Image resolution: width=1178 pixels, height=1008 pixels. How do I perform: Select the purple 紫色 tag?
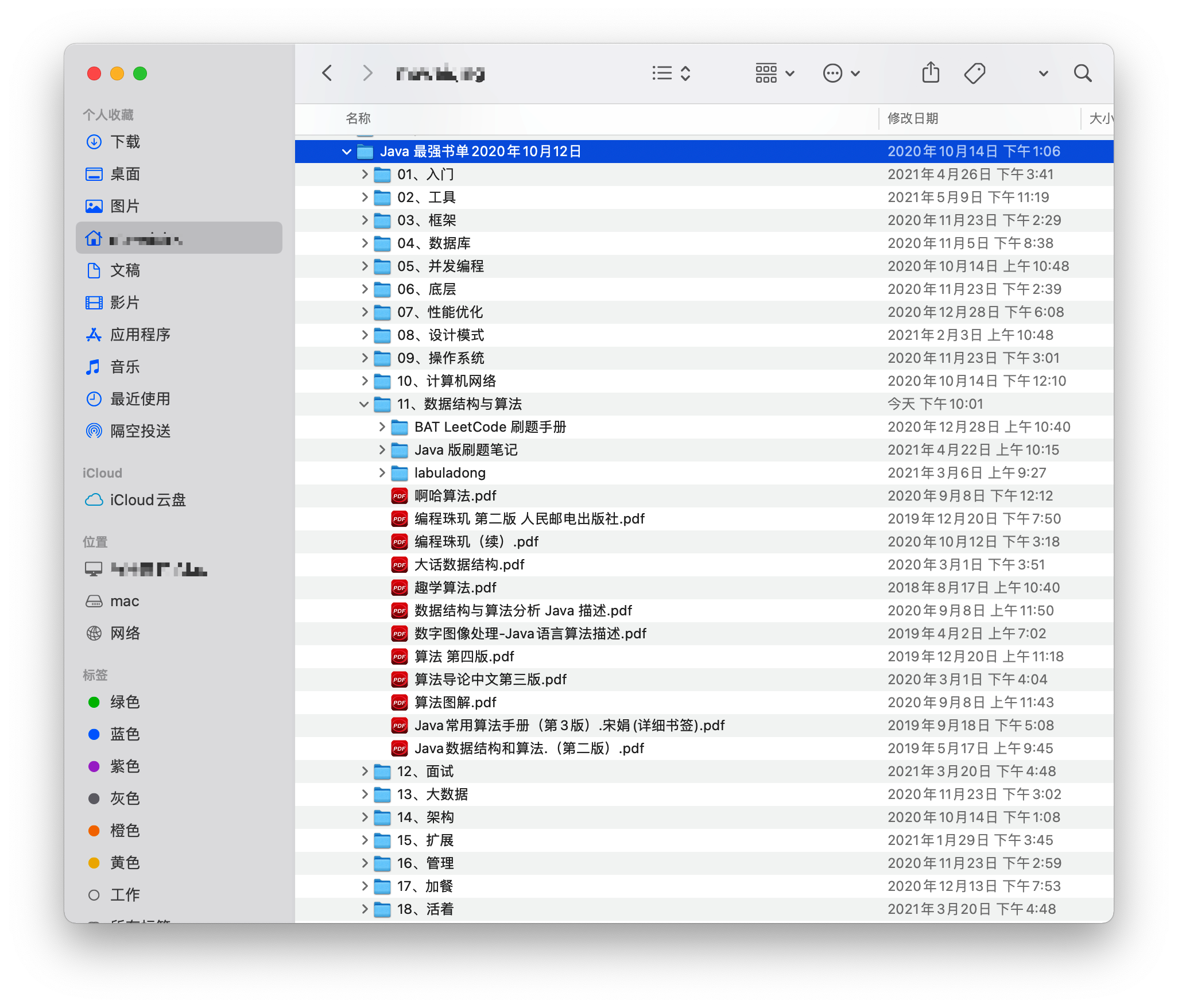(125, 766)
